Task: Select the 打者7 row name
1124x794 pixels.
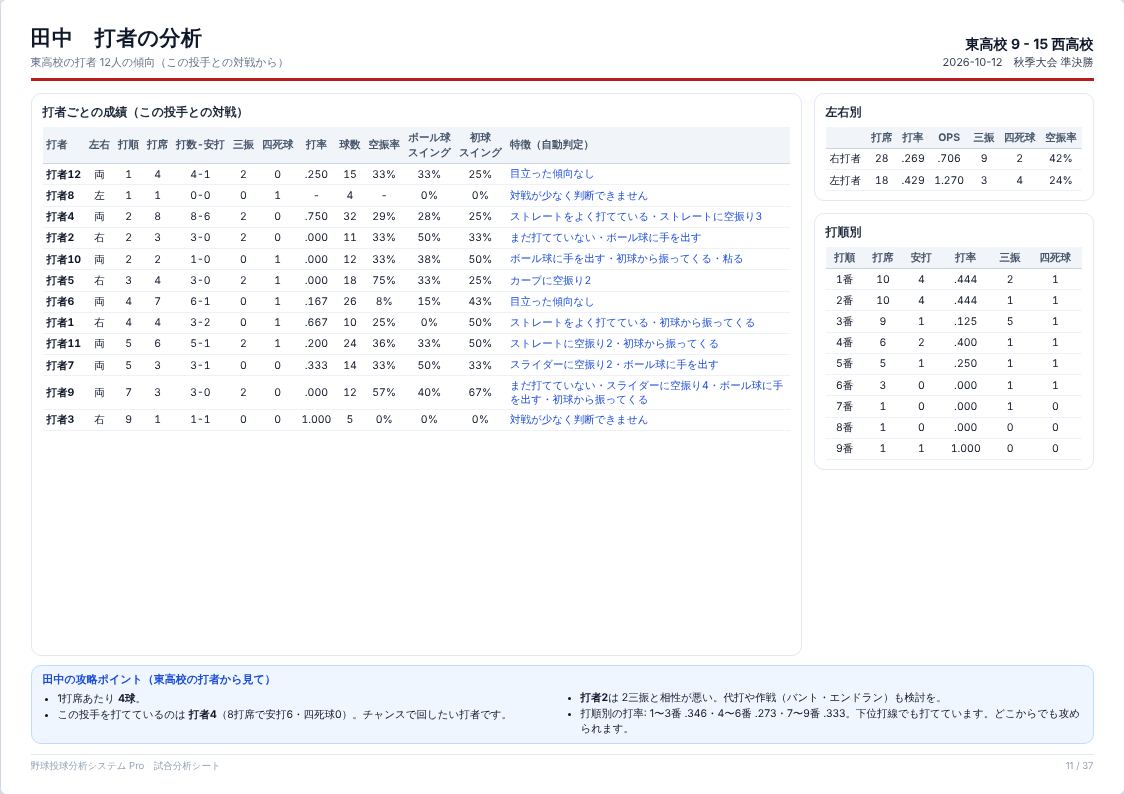Action: click(60, 365)
